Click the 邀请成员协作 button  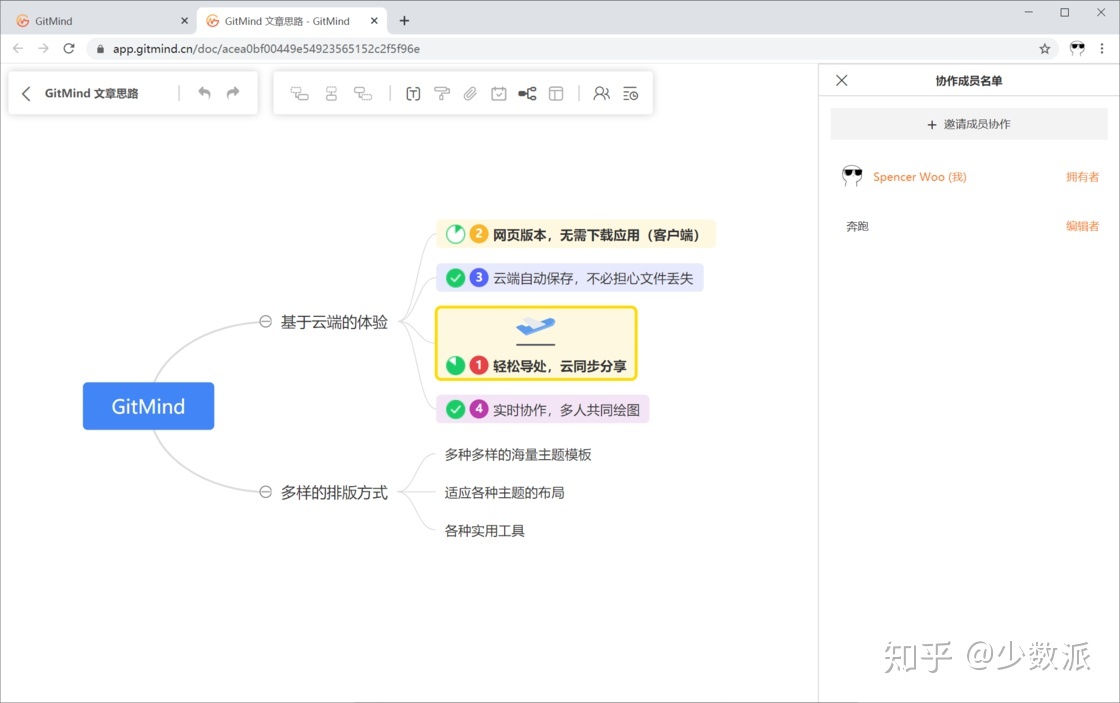[x=968, y=124]
